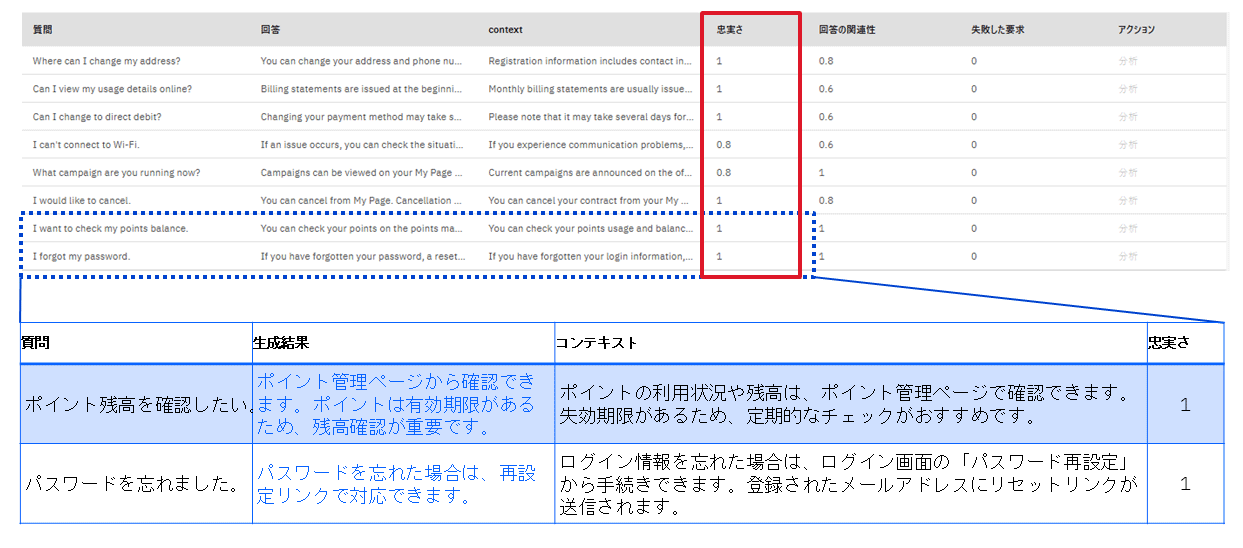
Task: Click 分析 for the direct debit row
Action: coord(1127,117)
